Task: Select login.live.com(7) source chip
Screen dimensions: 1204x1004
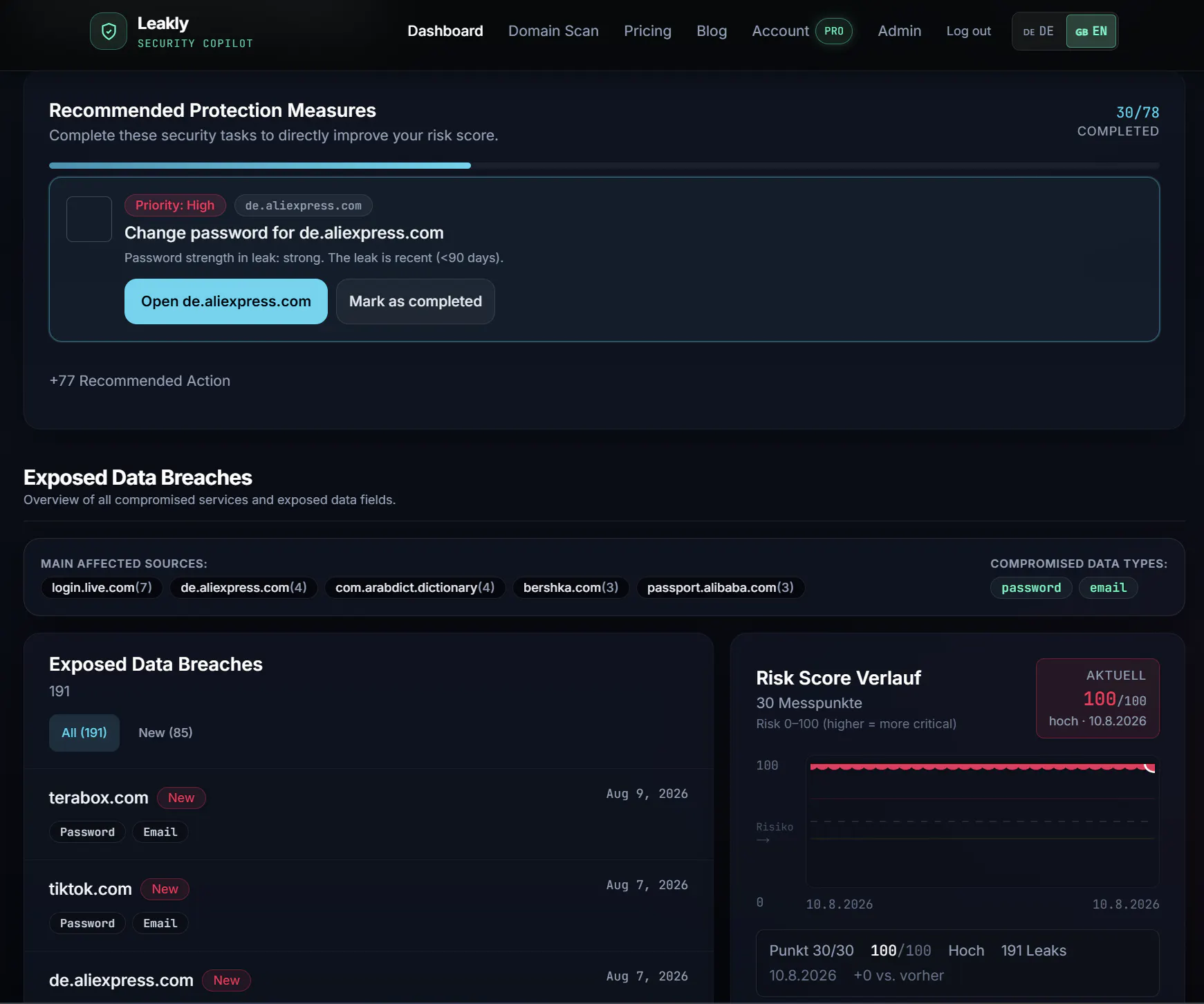Action: [102, 588]
